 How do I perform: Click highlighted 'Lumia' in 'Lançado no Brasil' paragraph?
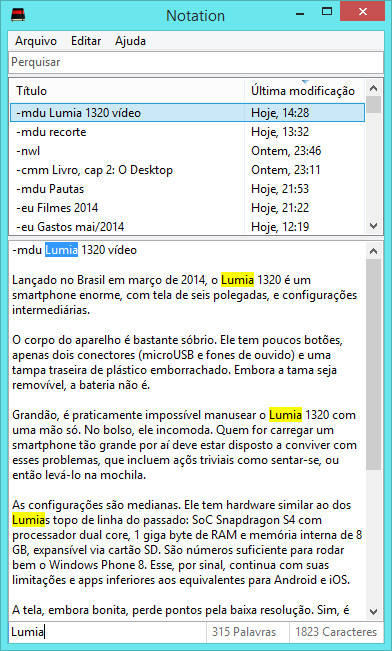coord(237,280)
